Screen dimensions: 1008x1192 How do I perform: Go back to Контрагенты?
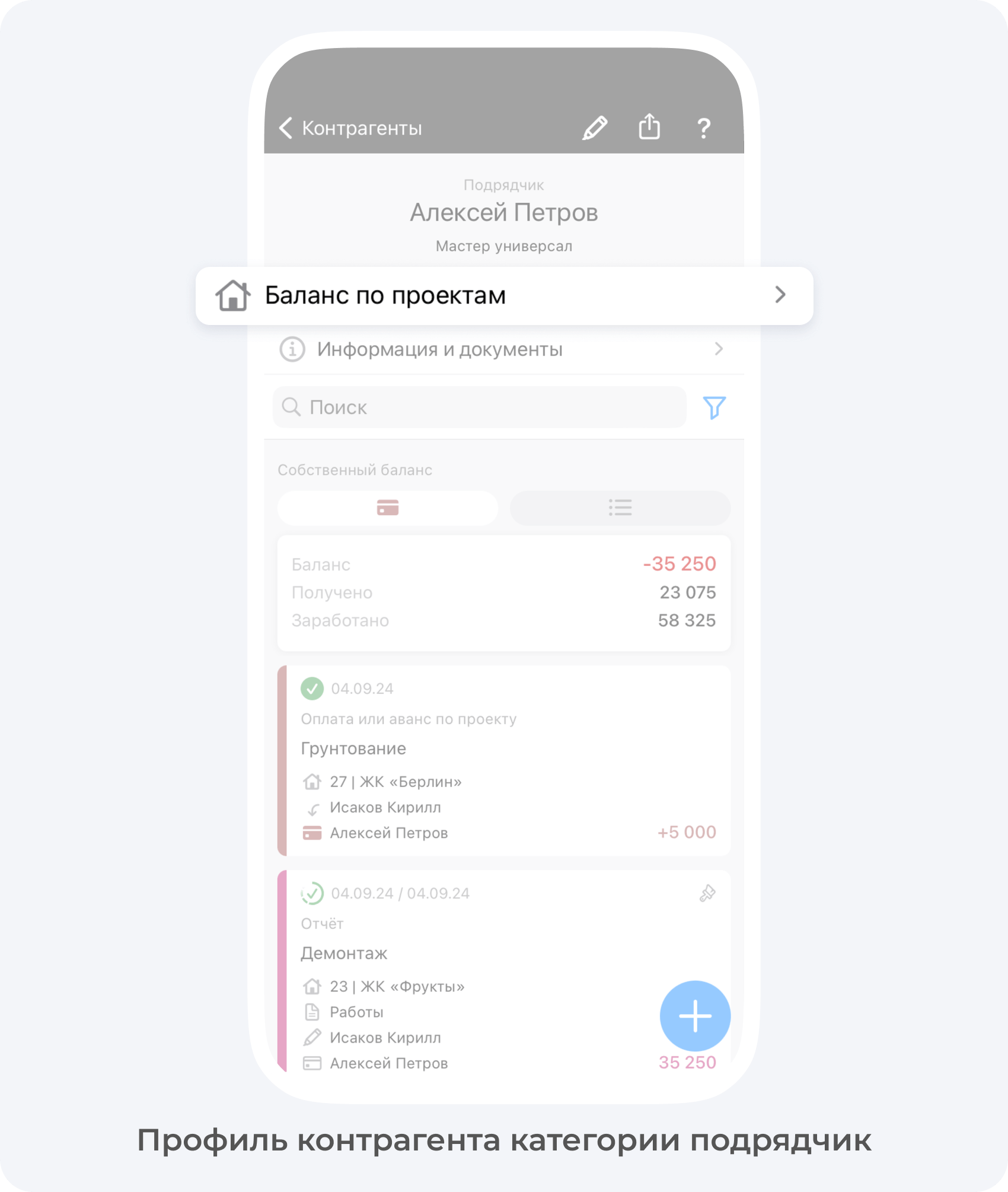[x=350, y=128]
